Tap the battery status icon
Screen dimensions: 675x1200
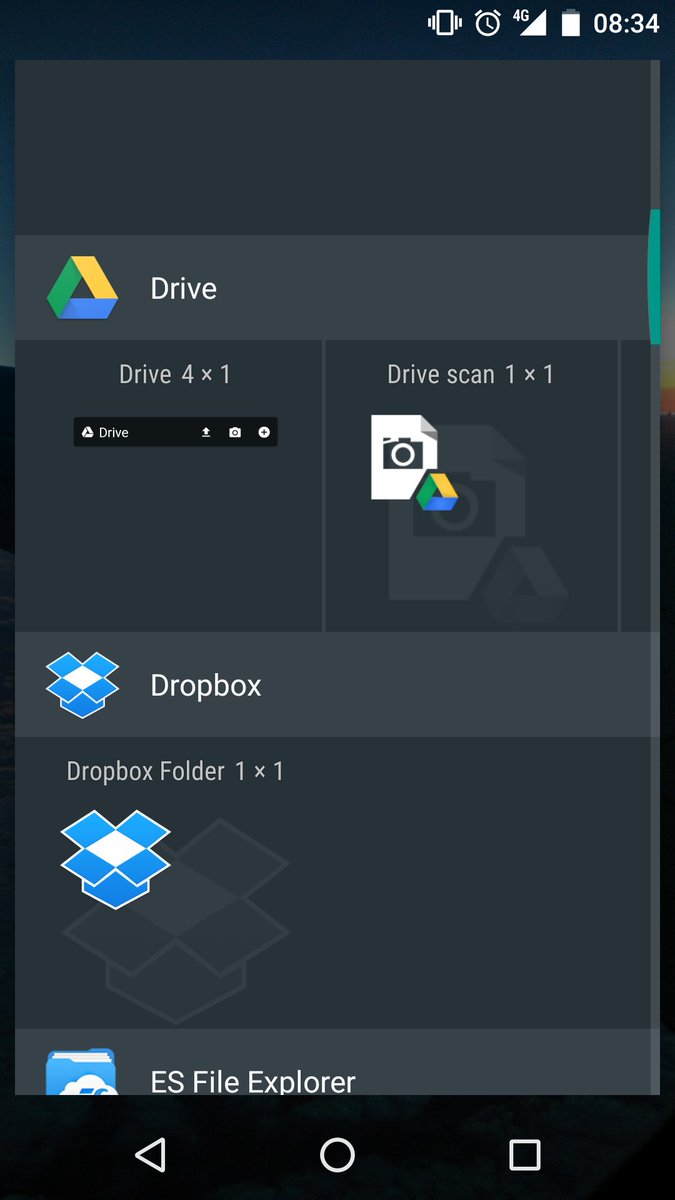tap(571, 23)
